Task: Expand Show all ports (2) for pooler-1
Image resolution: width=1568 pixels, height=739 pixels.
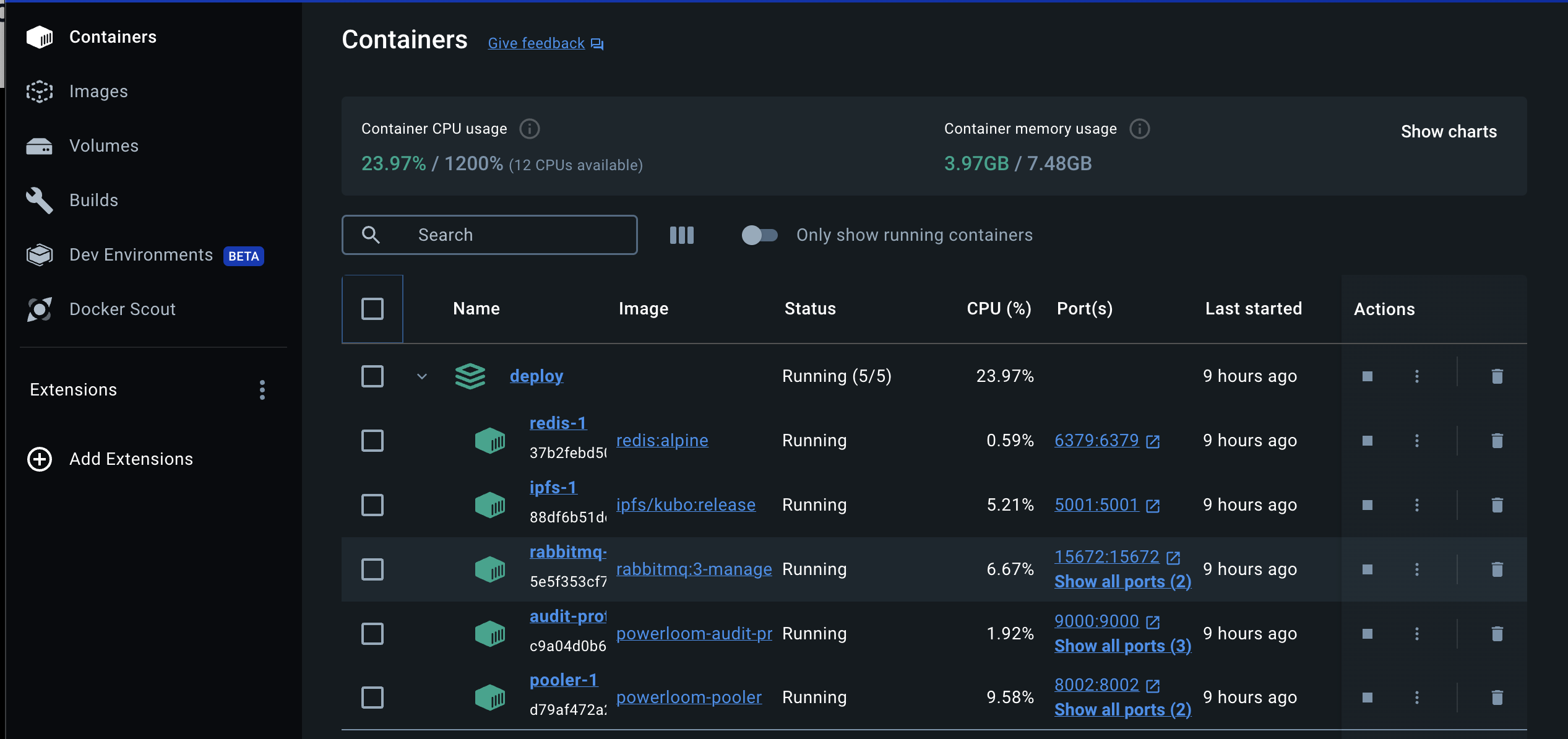Action: click(x=1122, y=710)
